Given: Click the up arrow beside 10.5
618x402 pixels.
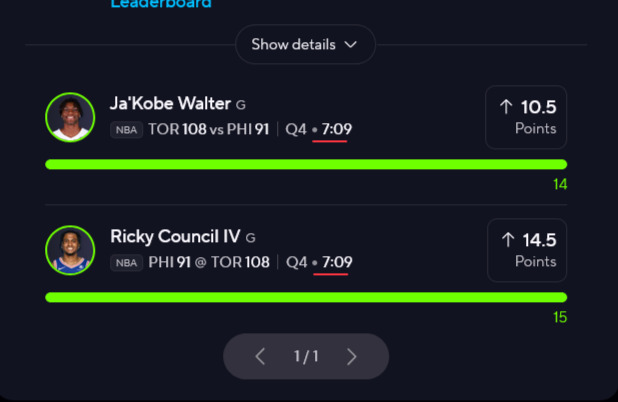Looking at the screenshot, I should [506, 107].
